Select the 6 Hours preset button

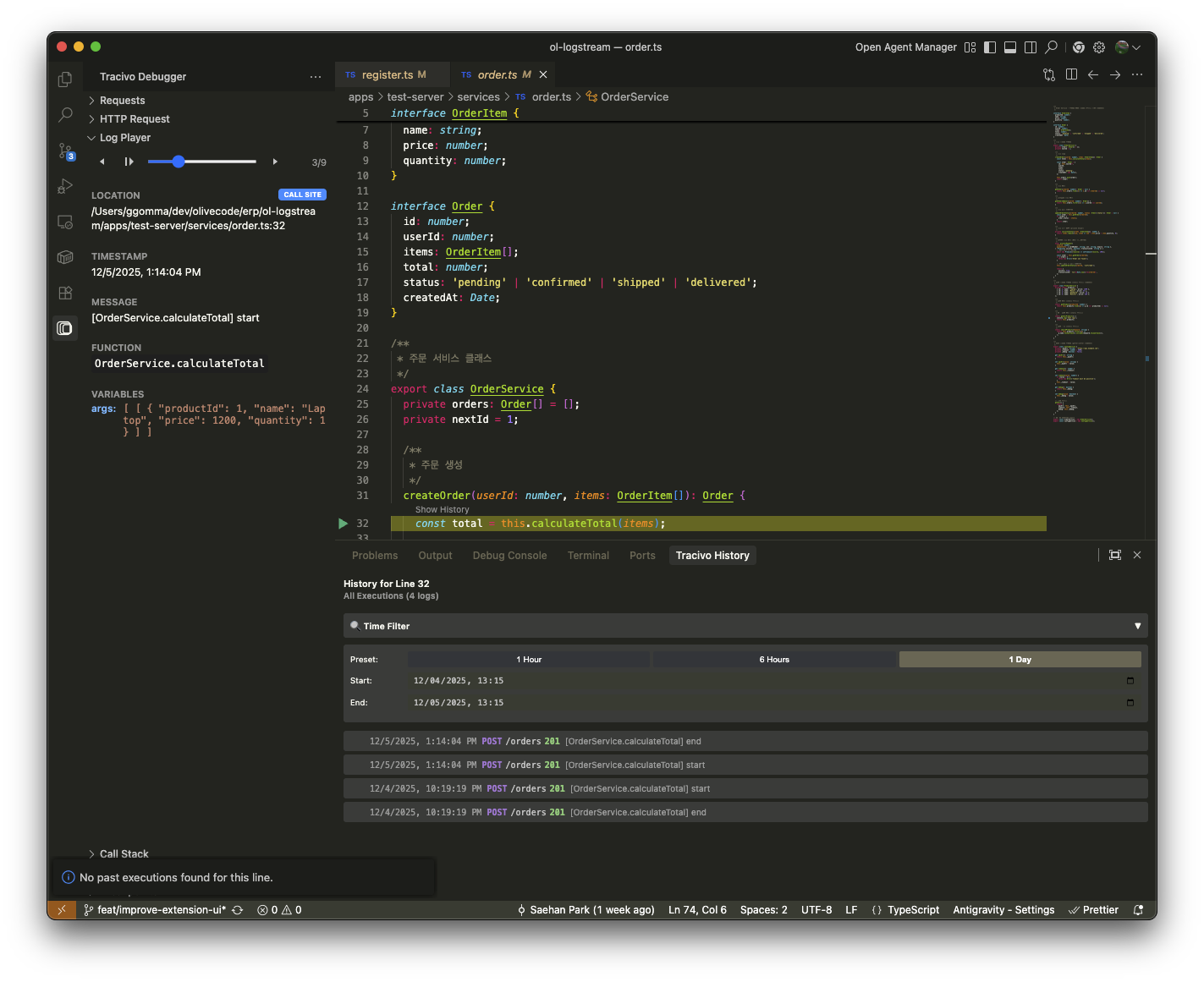point(773,659)
